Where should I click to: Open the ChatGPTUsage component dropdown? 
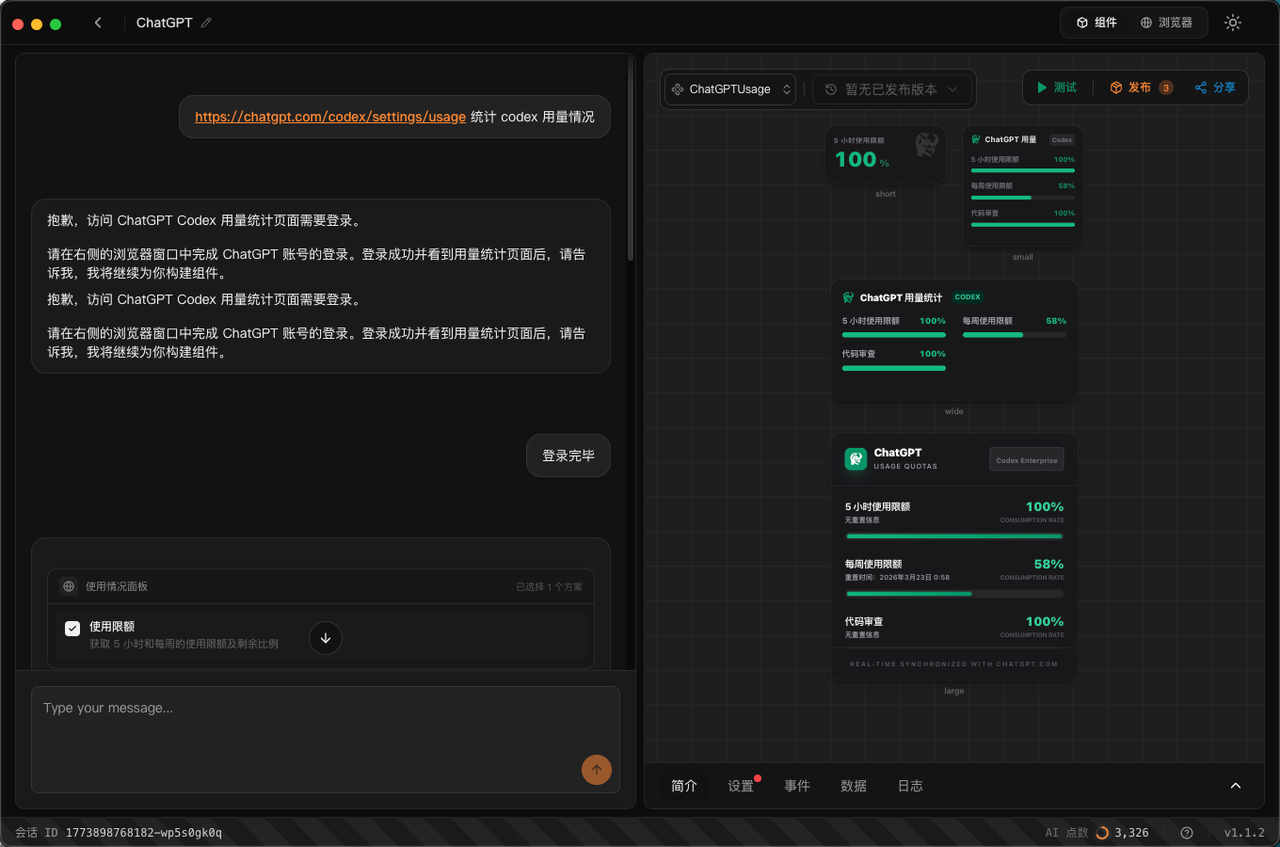coord(731,89)
